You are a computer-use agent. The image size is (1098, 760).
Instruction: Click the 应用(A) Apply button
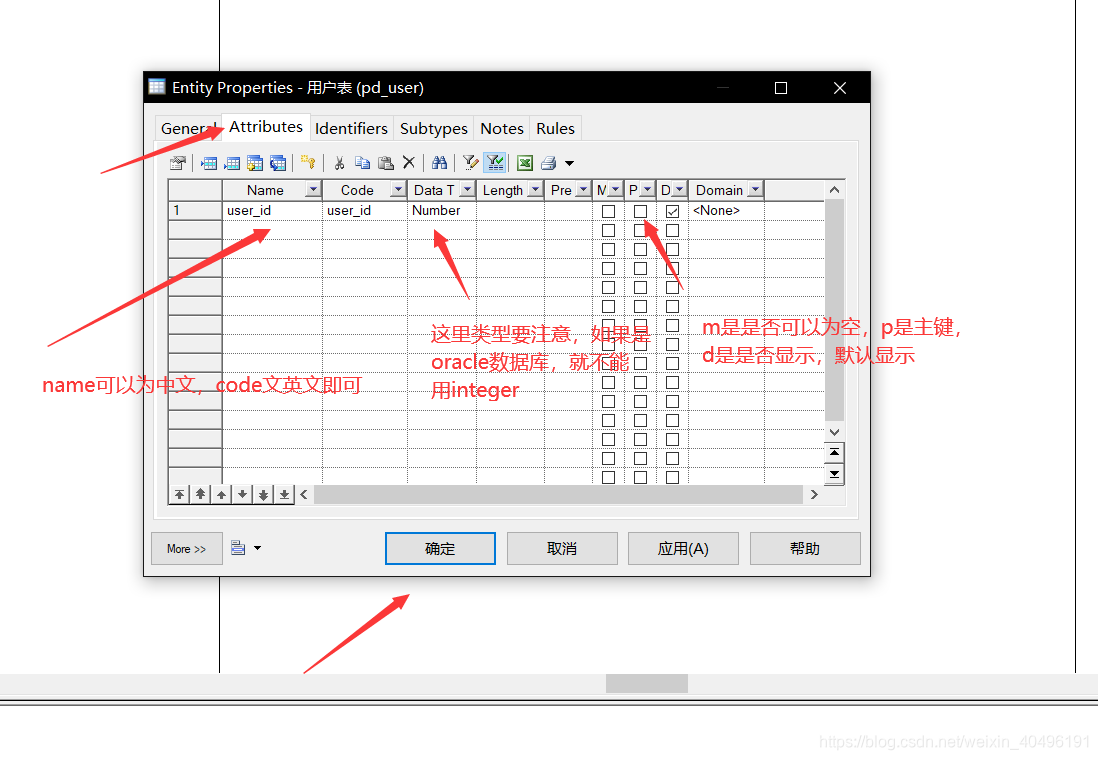[683, 548]
